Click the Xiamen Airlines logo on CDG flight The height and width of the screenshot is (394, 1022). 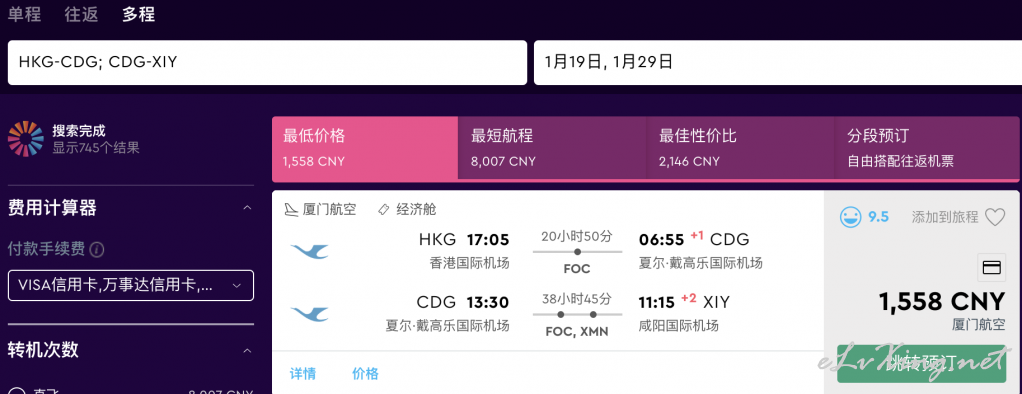click(x=309, y=314)
